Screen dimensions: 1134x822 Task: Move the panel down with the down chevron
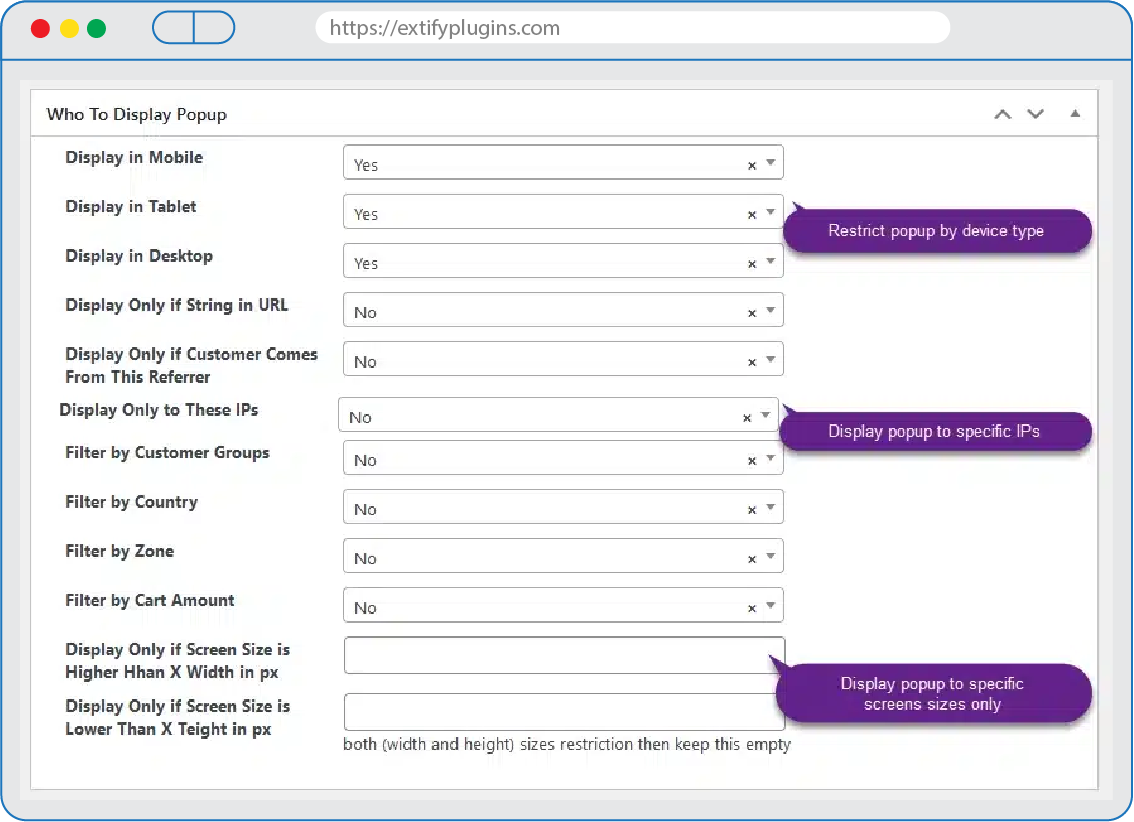click(x=1035, y=114)
